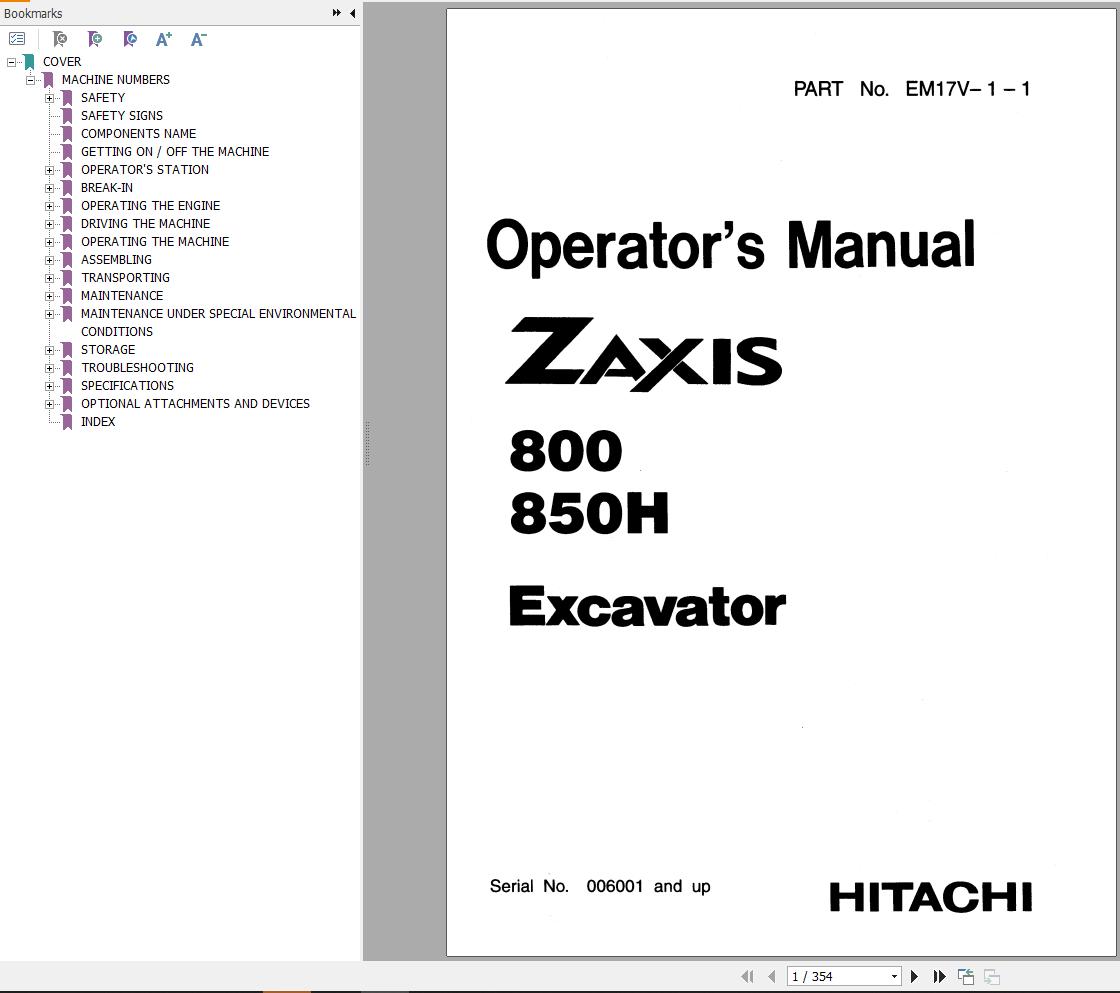1120x993 pixels.
Task: Jump to the last page
Action: click(x=939, y=976)
